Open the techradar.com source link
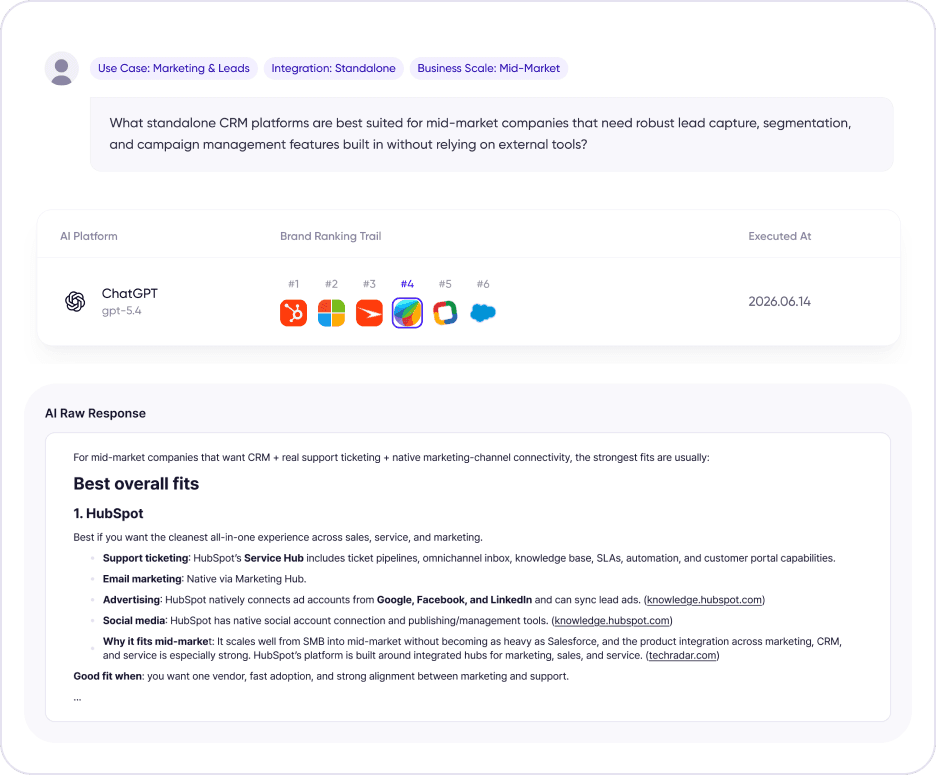The width and height of the screenshot is (936, 775). pyautogui.click(x=682, y=656)
